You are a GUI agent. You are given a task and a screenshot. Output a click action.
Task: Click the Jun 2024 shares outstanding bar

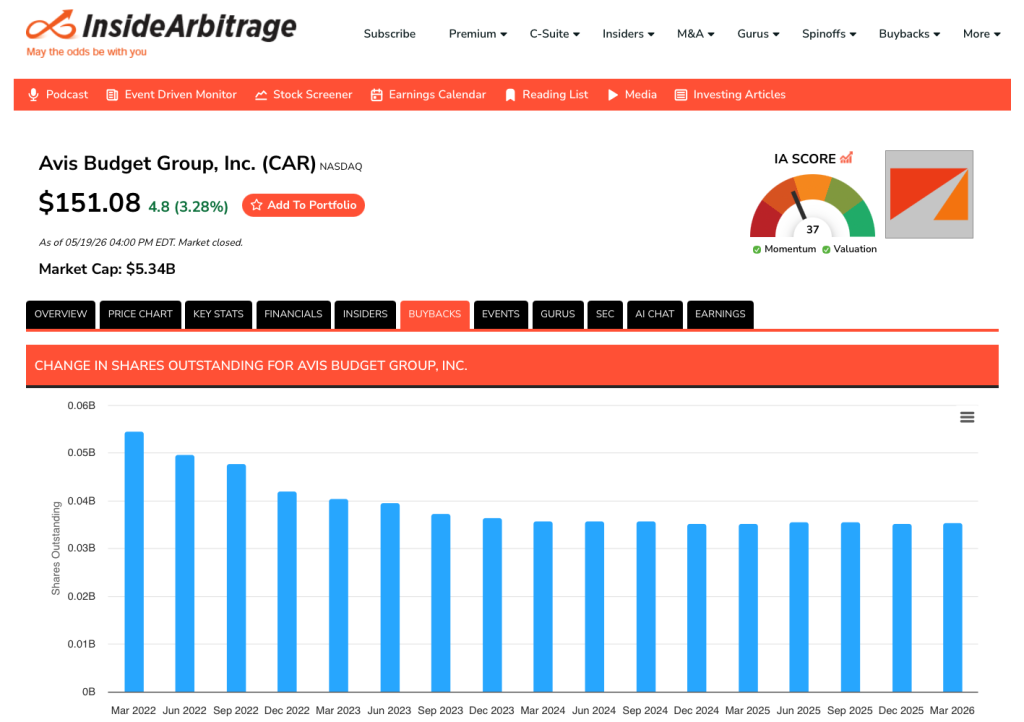[x=594, y=606]
